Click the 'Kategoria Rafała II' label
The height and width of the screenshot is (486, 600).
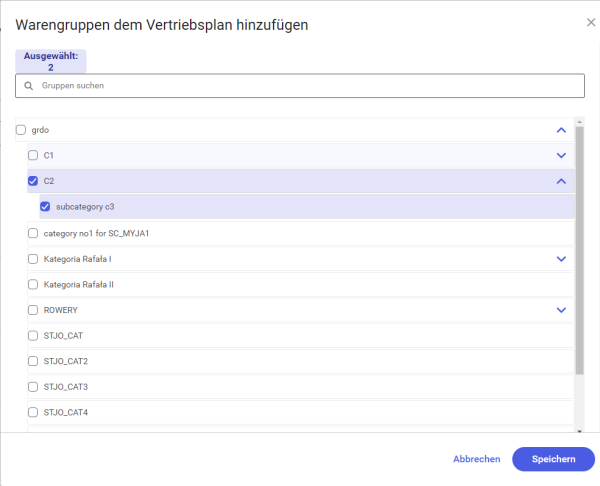click(78, 285)
